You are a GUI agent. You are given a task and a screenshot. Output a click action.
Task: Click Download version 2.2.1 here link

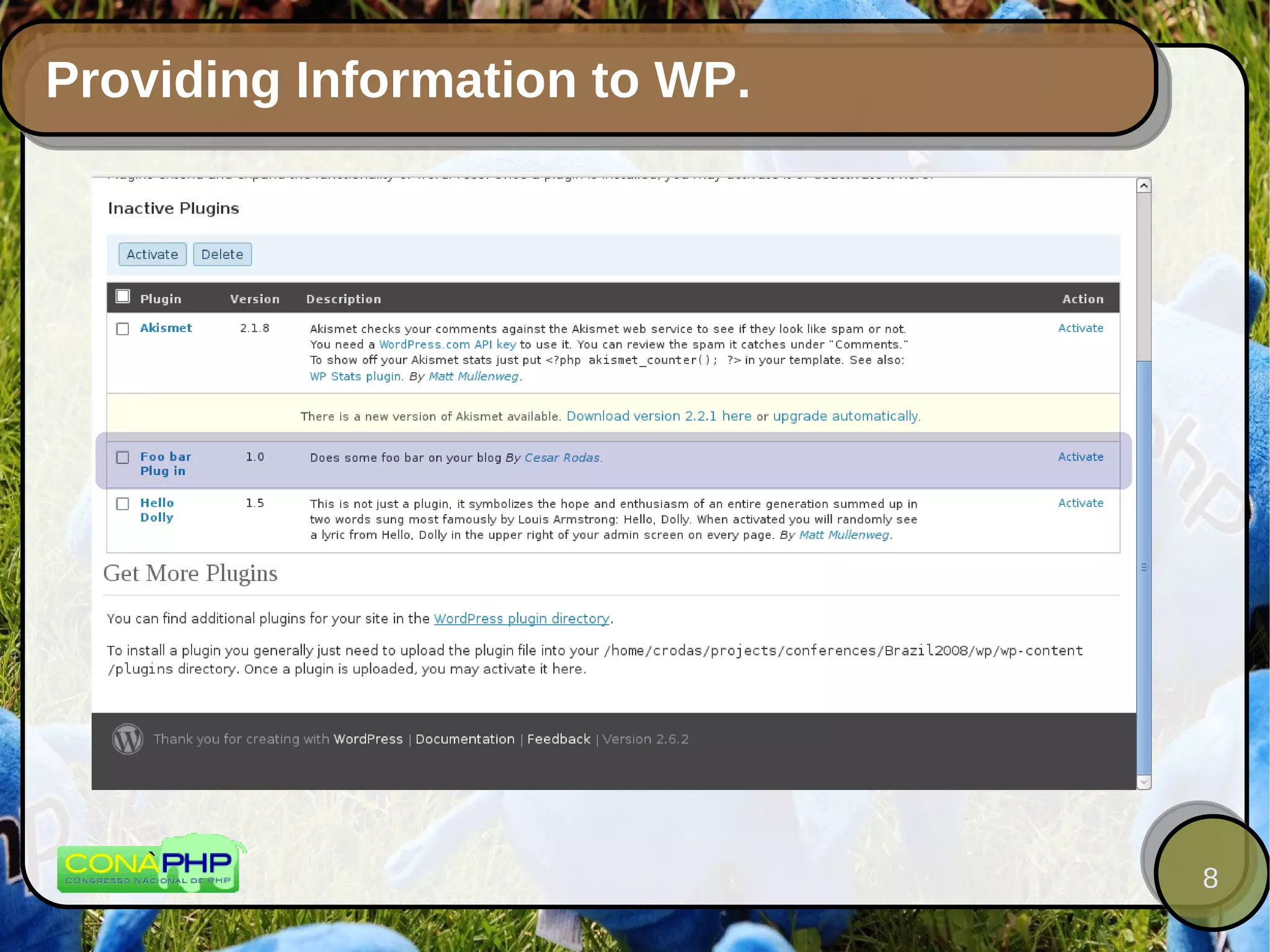pyautogui.click(x=659, y=416)
